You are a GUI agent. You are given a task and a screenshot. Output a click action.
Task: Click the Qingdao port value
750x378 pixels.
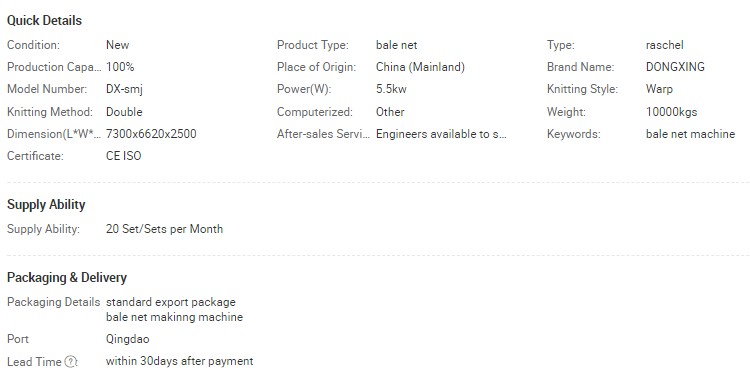coord(128,339)
